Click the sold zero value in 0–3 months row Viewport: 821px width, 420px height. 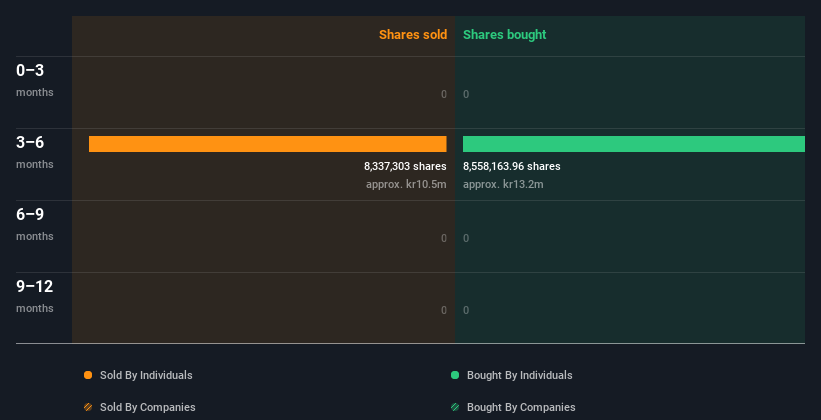pyautogui.click(x=443, y=94)
